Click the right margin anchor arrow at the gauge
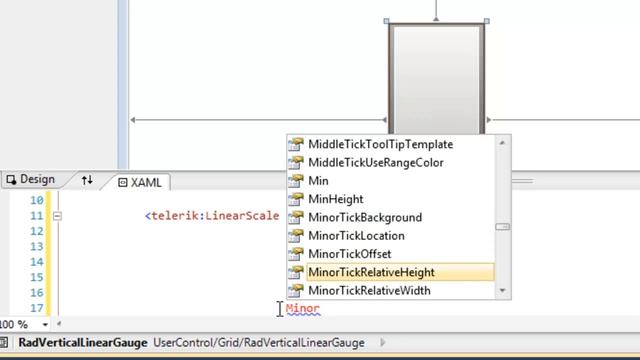640x360 pixels. pyautogui.click(x=489, y=120)
